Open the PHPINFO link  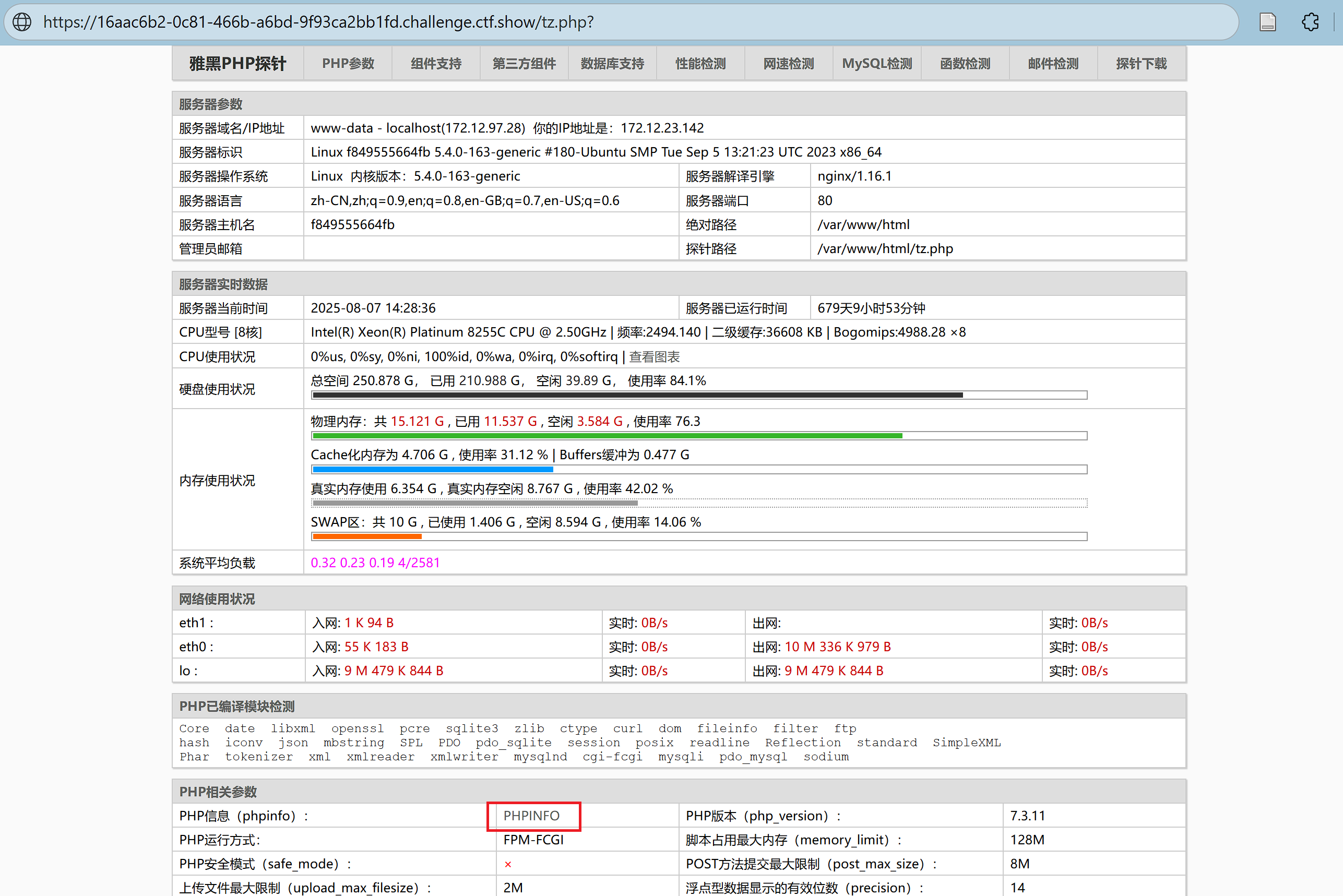click(531, 816)
